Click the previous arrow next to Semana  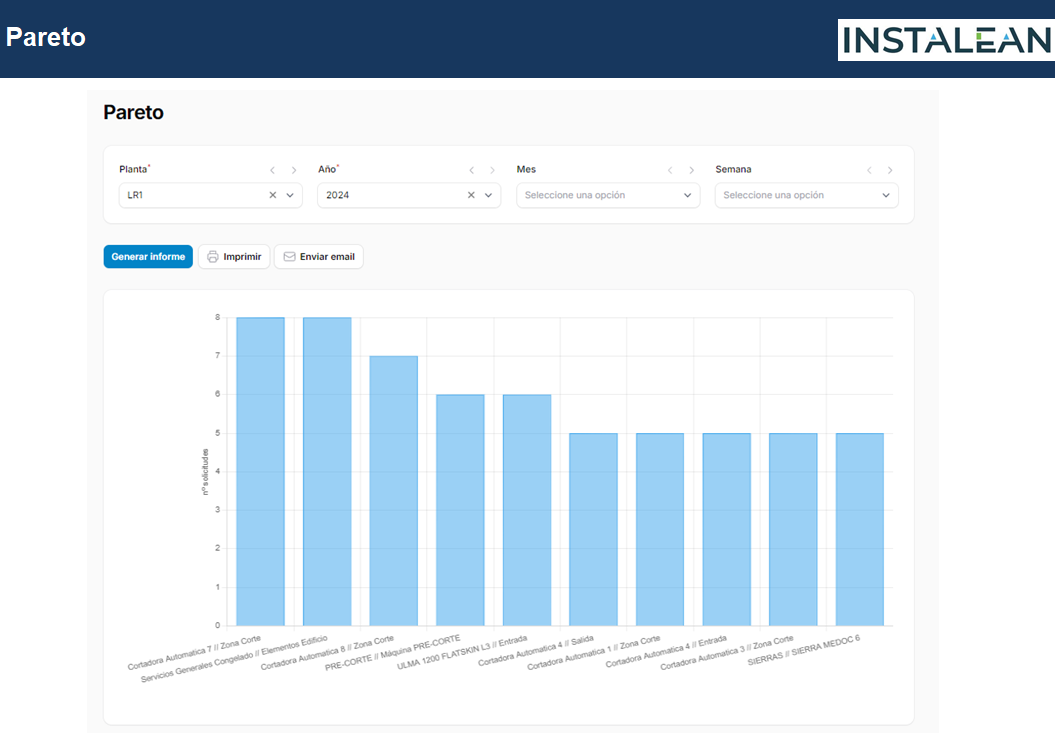[869, 170]
